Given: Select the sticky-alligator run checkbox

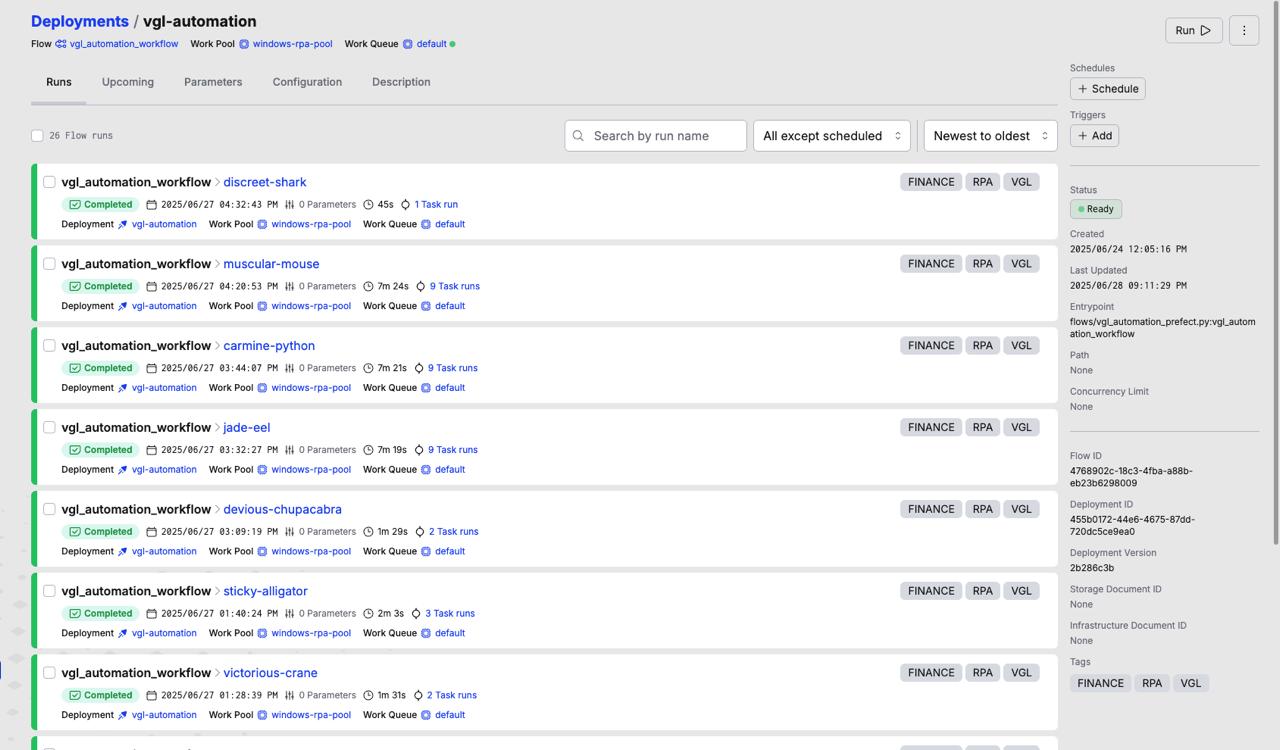Looking at the screenshot, I should click(x=49, y=591).
